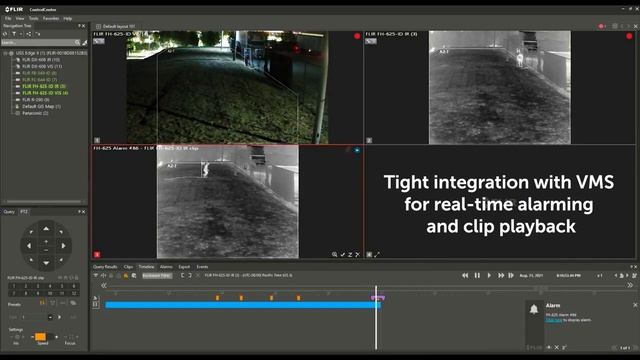Click the filter icon in Navigation Tree toolbar
640x360 pixels.
coord(14,34)
